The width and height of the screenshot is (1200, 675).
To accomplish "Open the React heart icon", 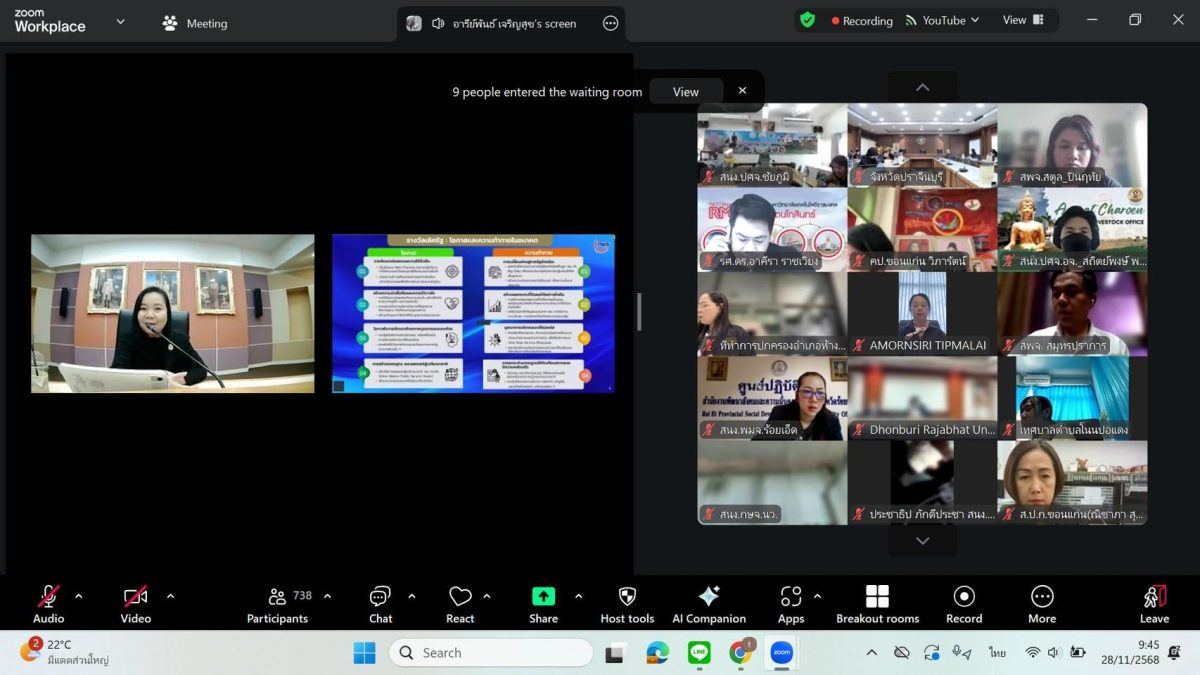I will pos(460,597).
